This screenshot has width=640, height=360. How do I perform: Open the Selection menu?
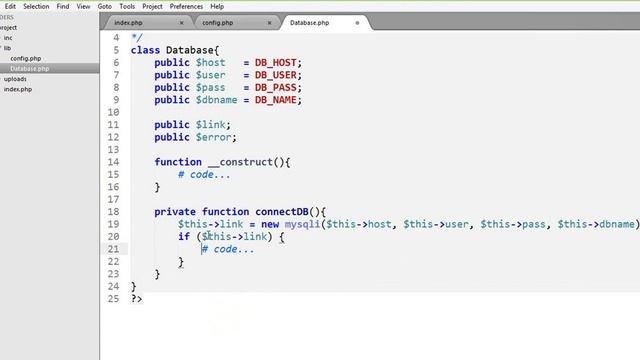tap(36, 7)
